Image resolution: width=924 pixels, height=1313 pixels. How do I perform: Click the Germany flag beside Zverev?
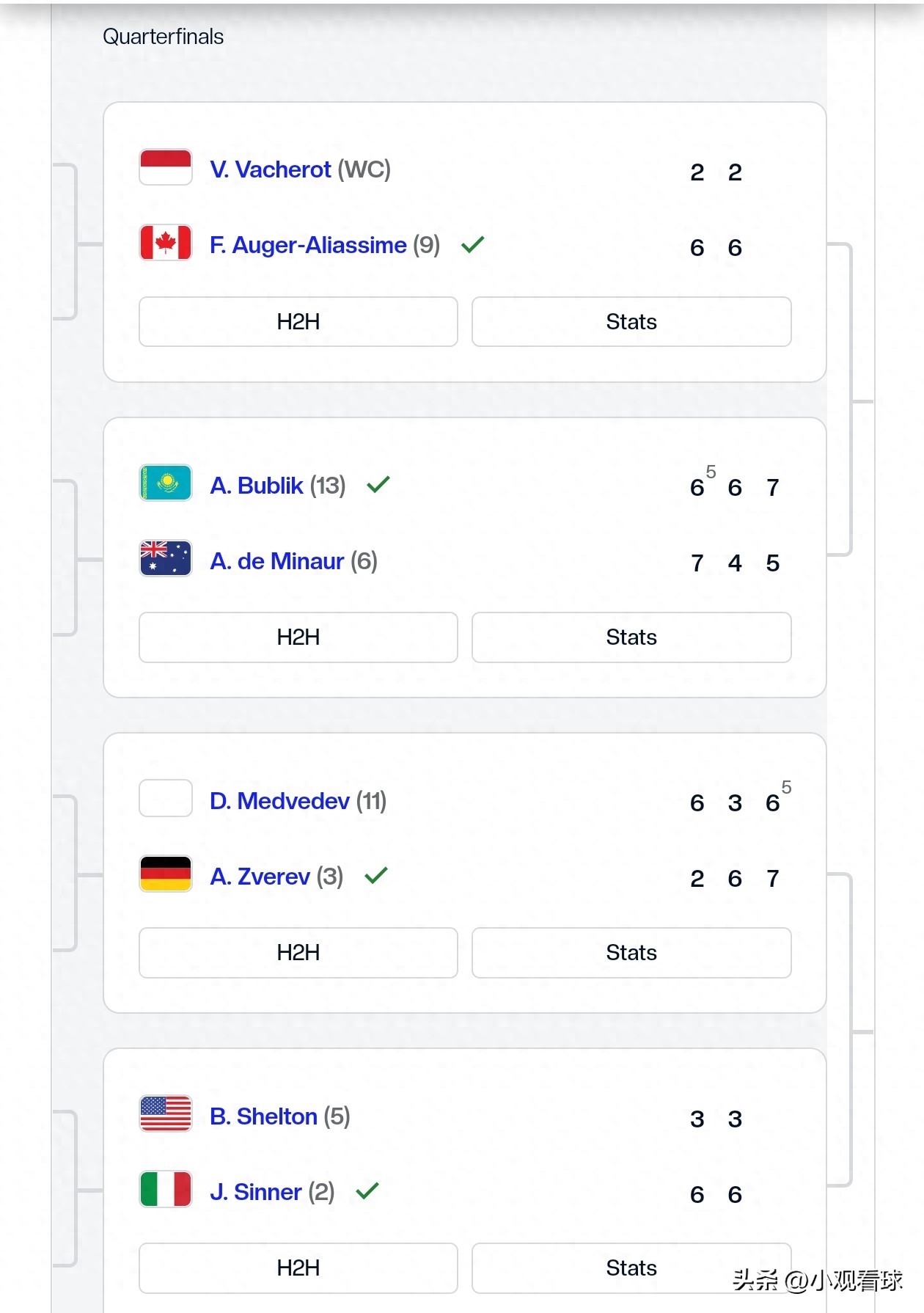(166, 874)
